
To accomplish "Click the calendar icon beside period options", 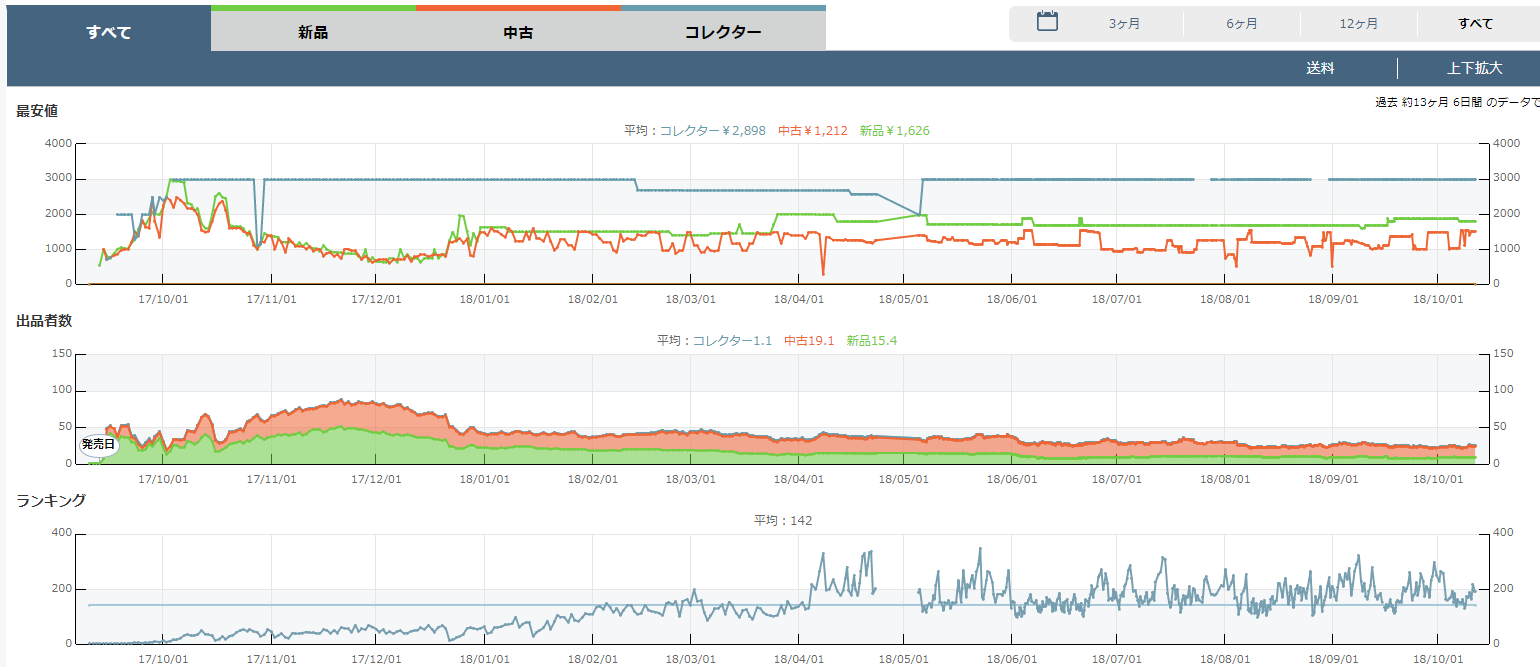I will [1047, 22].
